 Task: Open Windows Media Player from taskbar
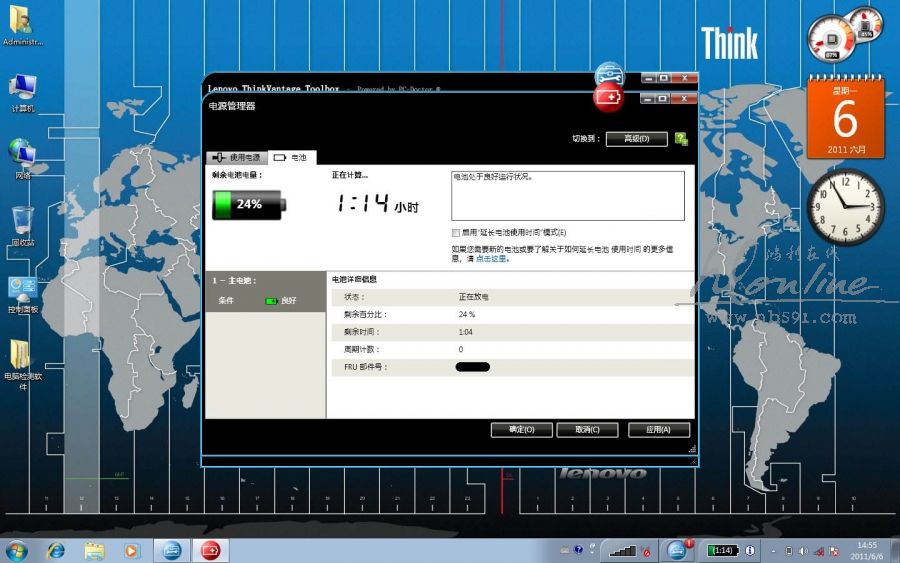click(x=132, y=551)
